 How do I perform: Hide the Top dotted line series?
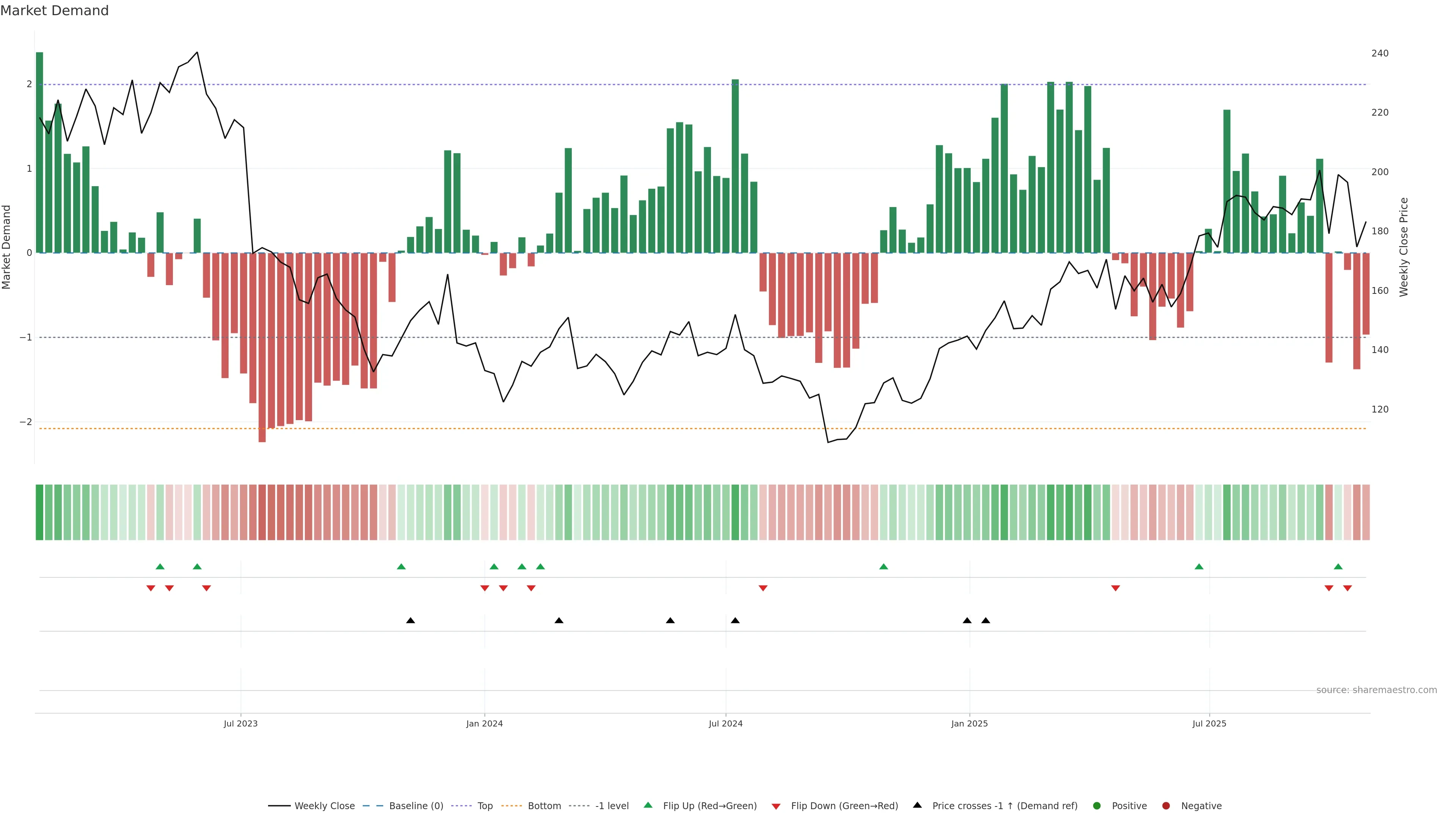pyautogui.click(x=485, y=805)
